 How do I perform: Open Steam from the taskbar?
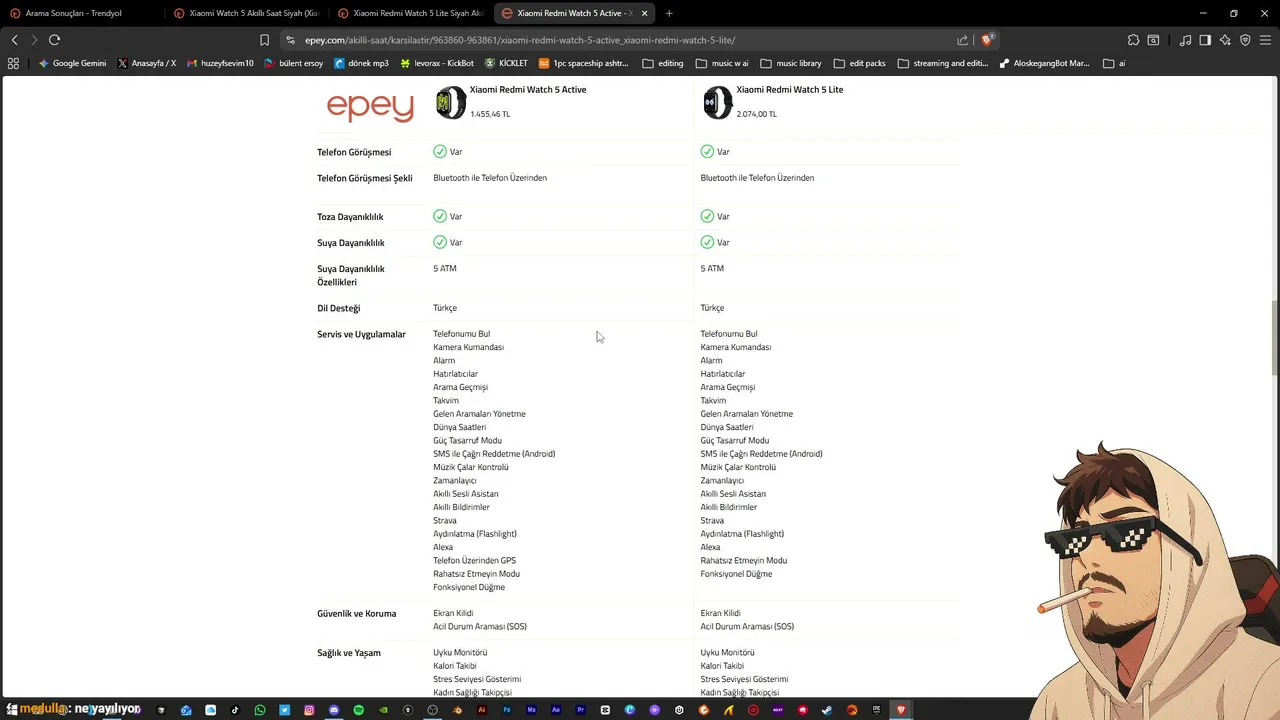click(828, 710)
